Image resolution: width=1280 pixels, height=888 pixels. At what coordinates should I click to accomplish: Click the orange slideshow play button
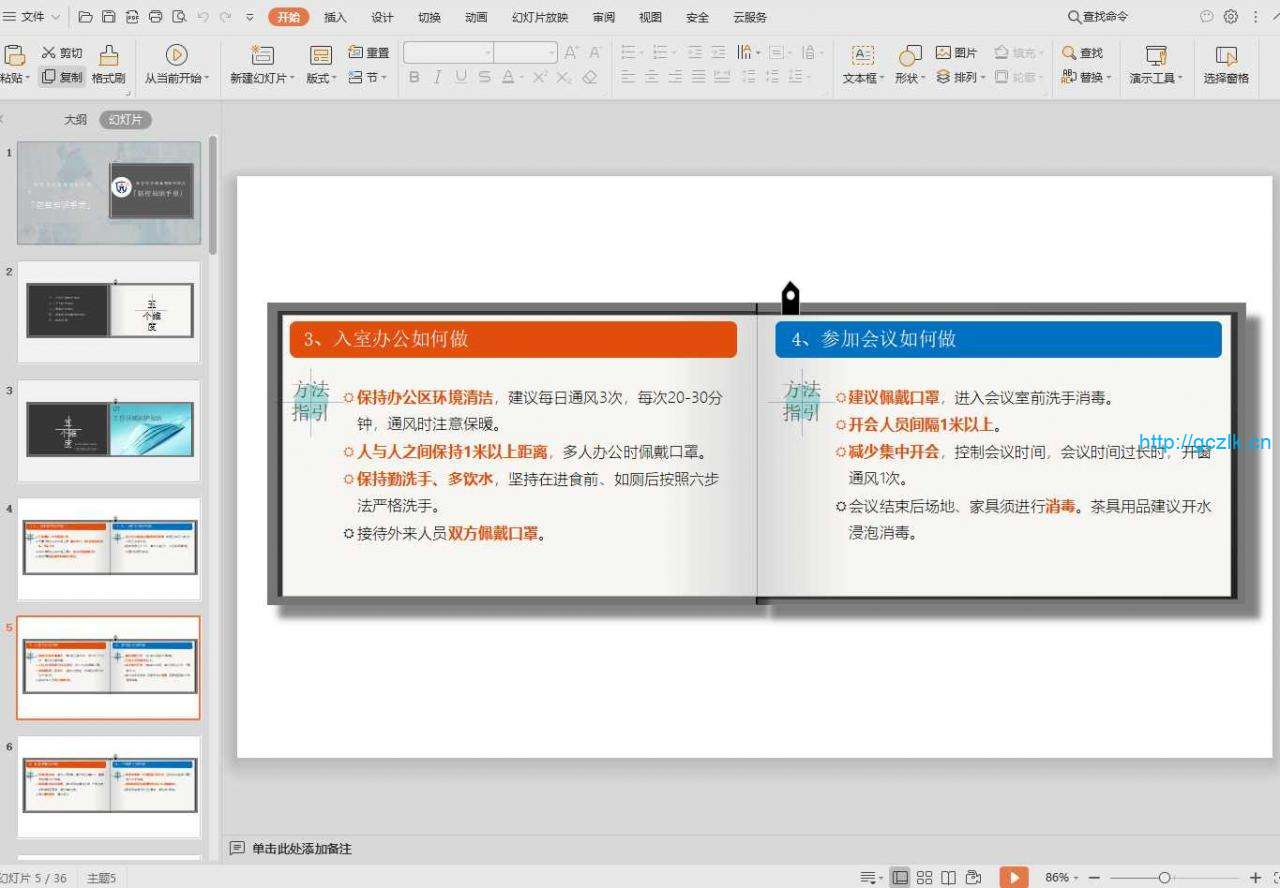pyautogui.click(x=1013, y=877)
